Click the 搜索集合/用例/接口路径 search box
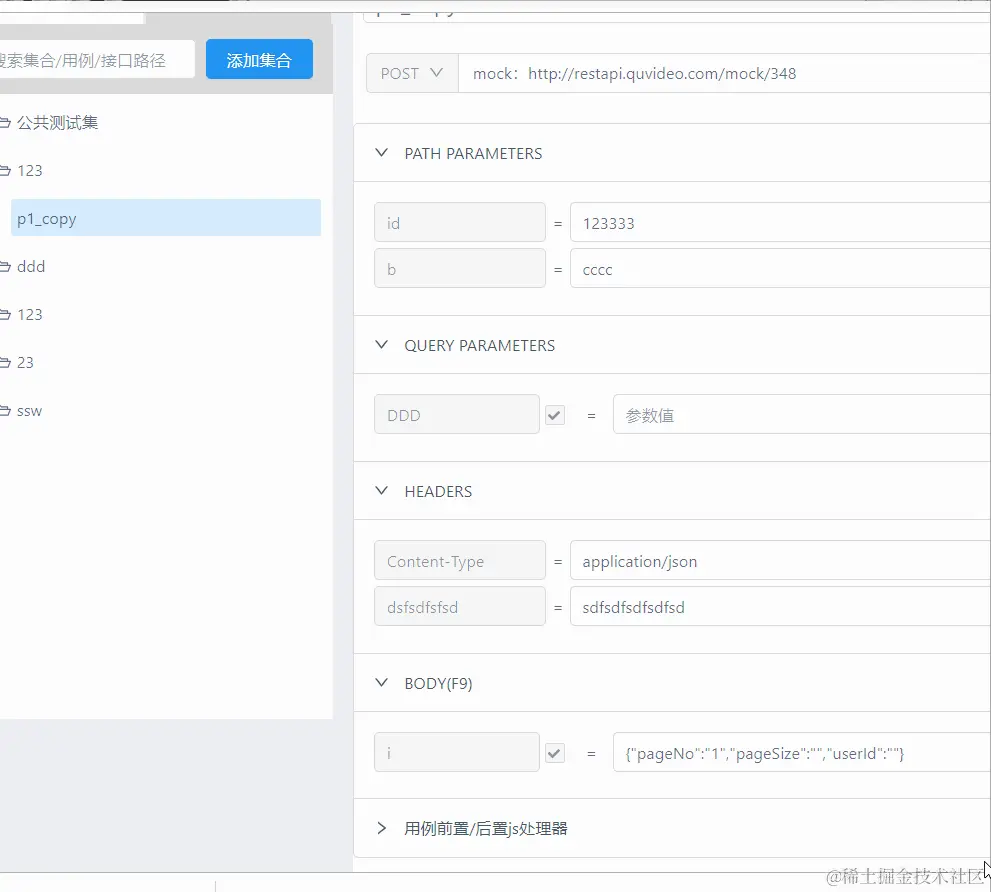The image size is (991, 892). (95, 59)
